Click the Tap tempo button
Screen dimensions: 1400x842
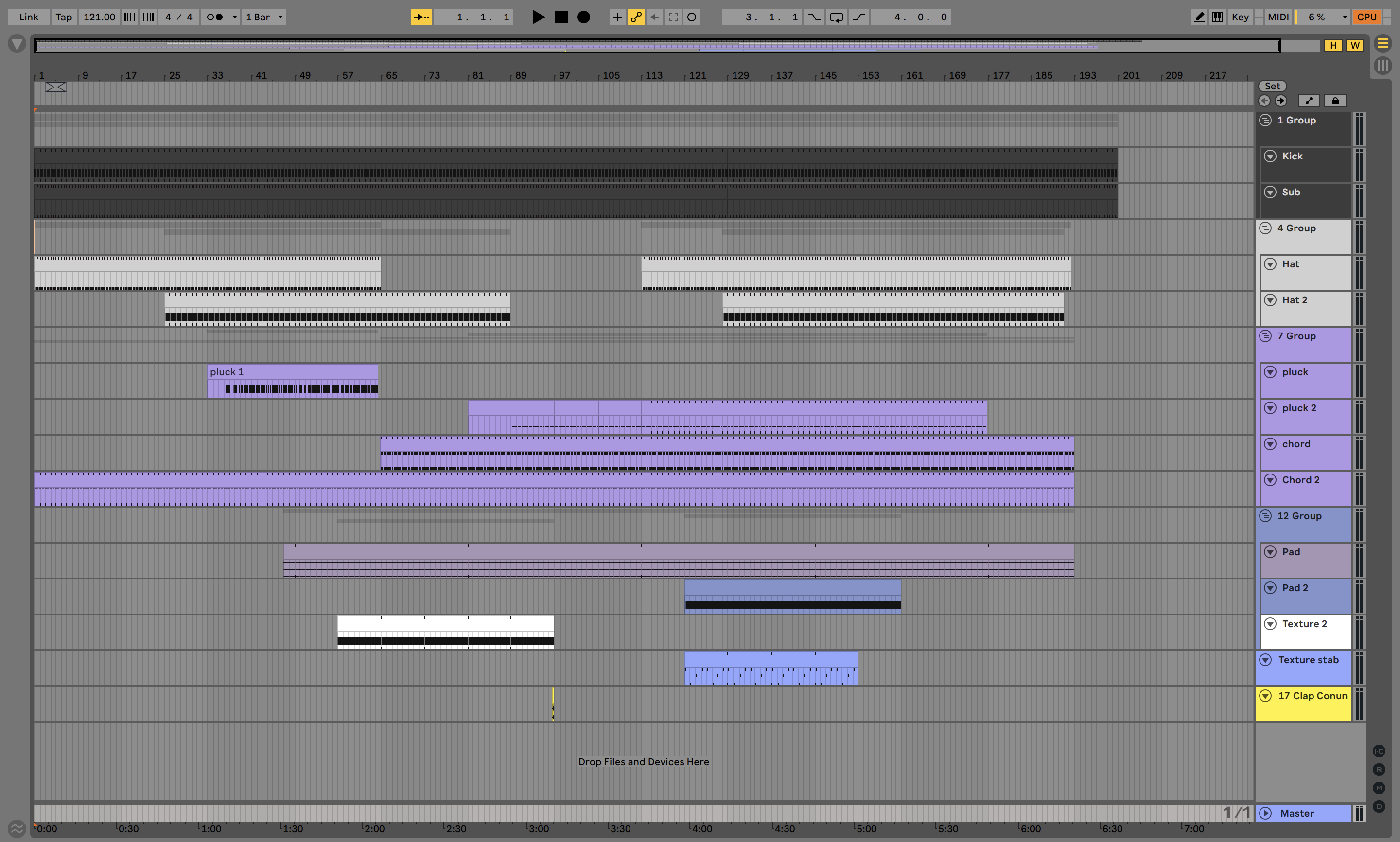[64, 17]
